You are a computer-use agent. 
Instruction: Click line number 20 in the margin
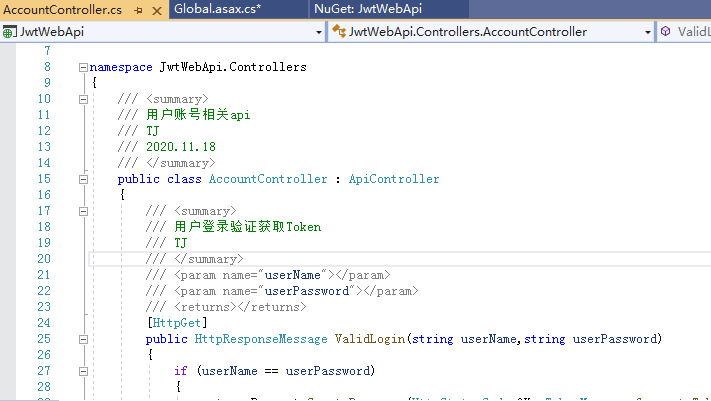coord(42,259)
